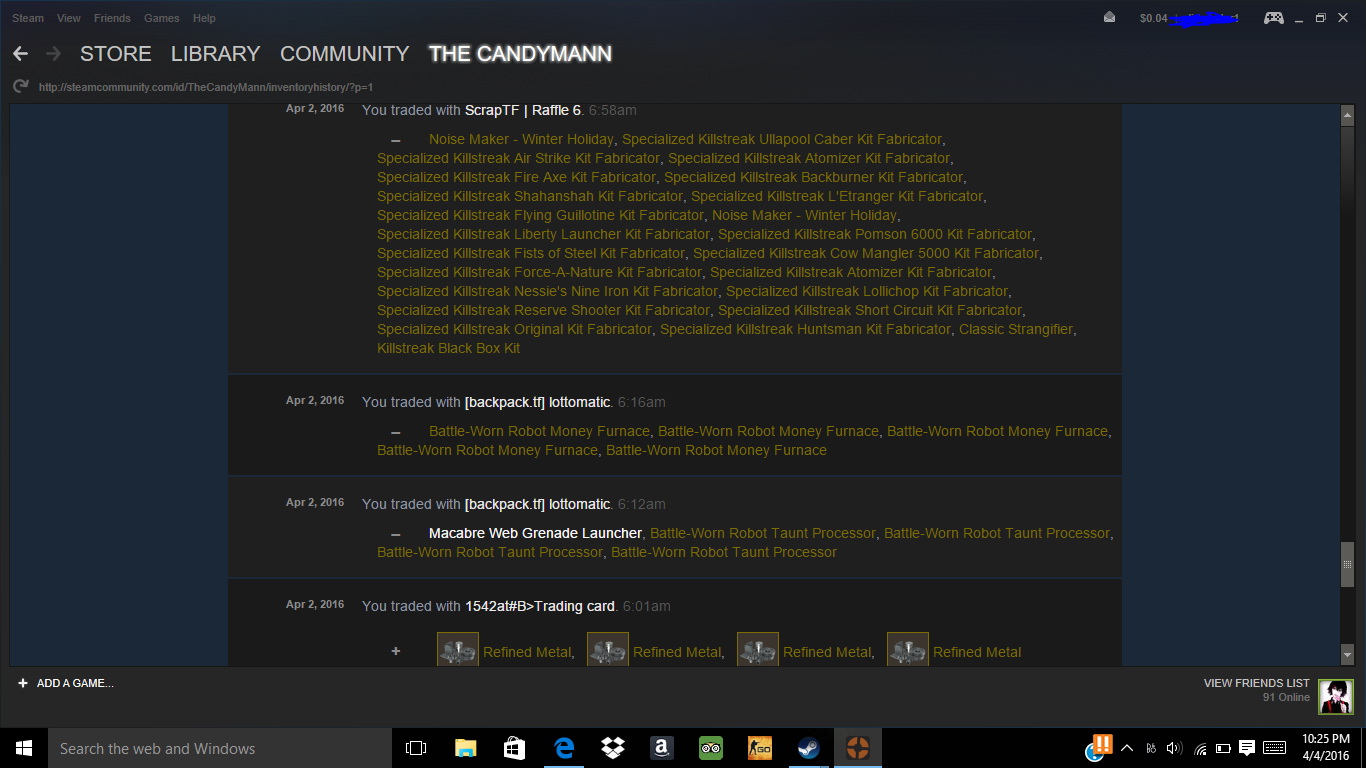
Task: Click the page reload icon
Action: (x=20, y=87)
